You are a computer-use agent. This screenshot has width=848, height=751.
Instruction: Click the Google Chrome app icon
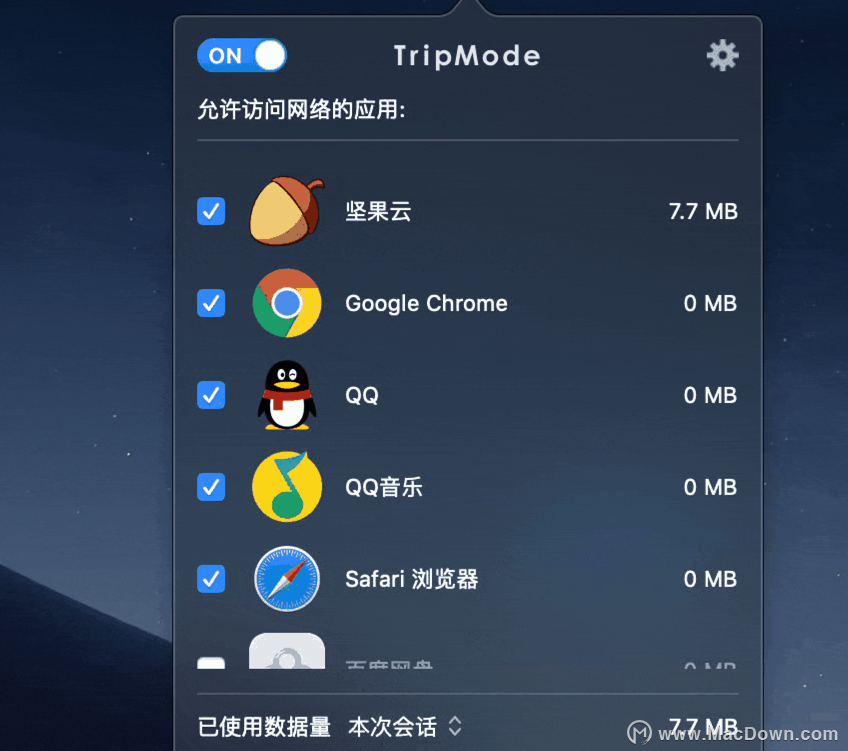point(287,303)
